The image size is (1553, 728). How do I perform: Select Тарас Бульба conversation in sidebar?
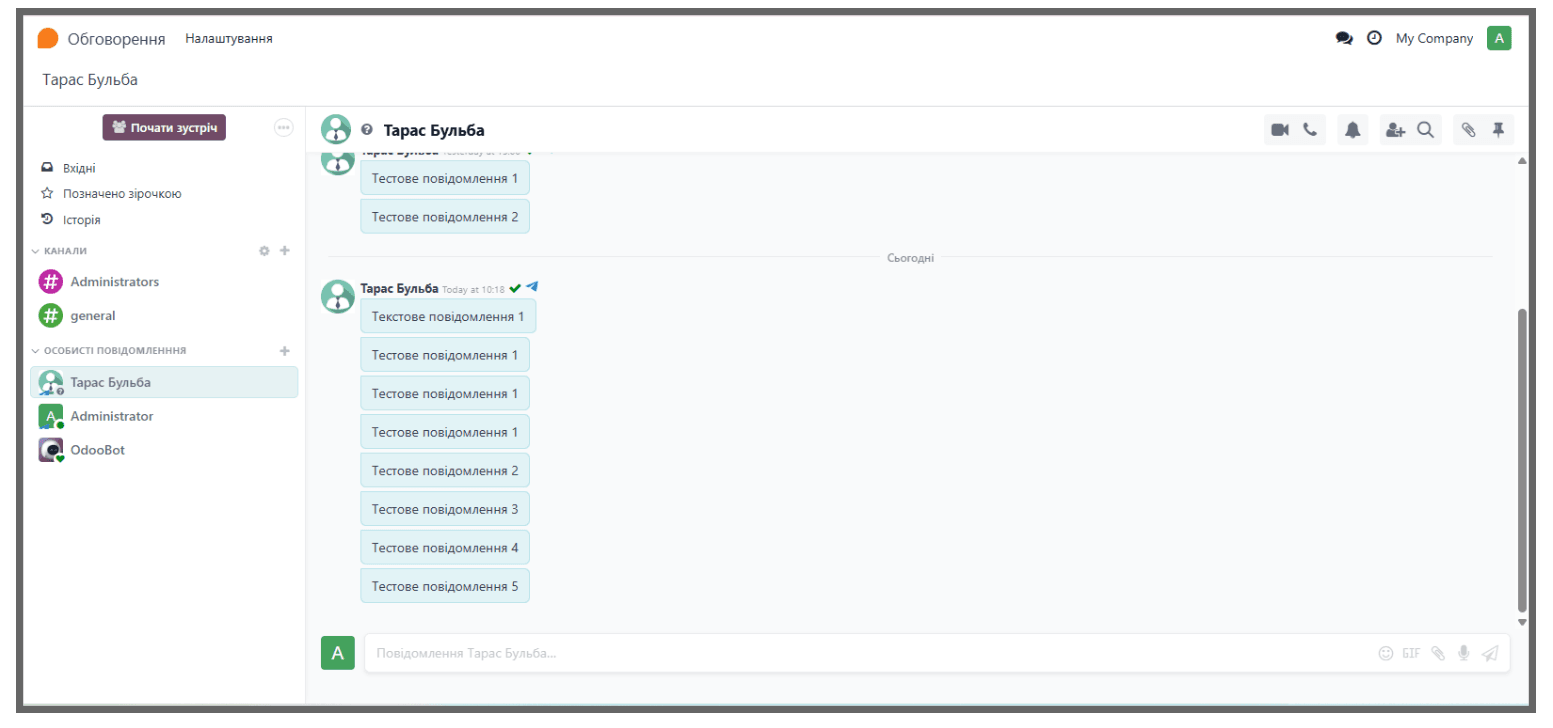165,382
